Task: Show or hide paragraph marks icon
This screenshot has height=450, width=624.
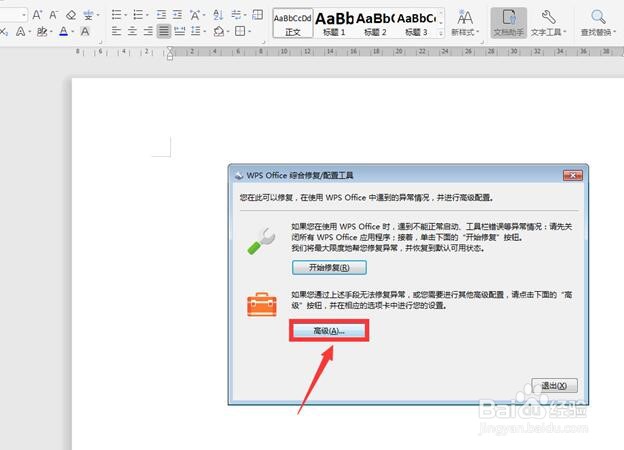Action: click(x=236, y=15)
